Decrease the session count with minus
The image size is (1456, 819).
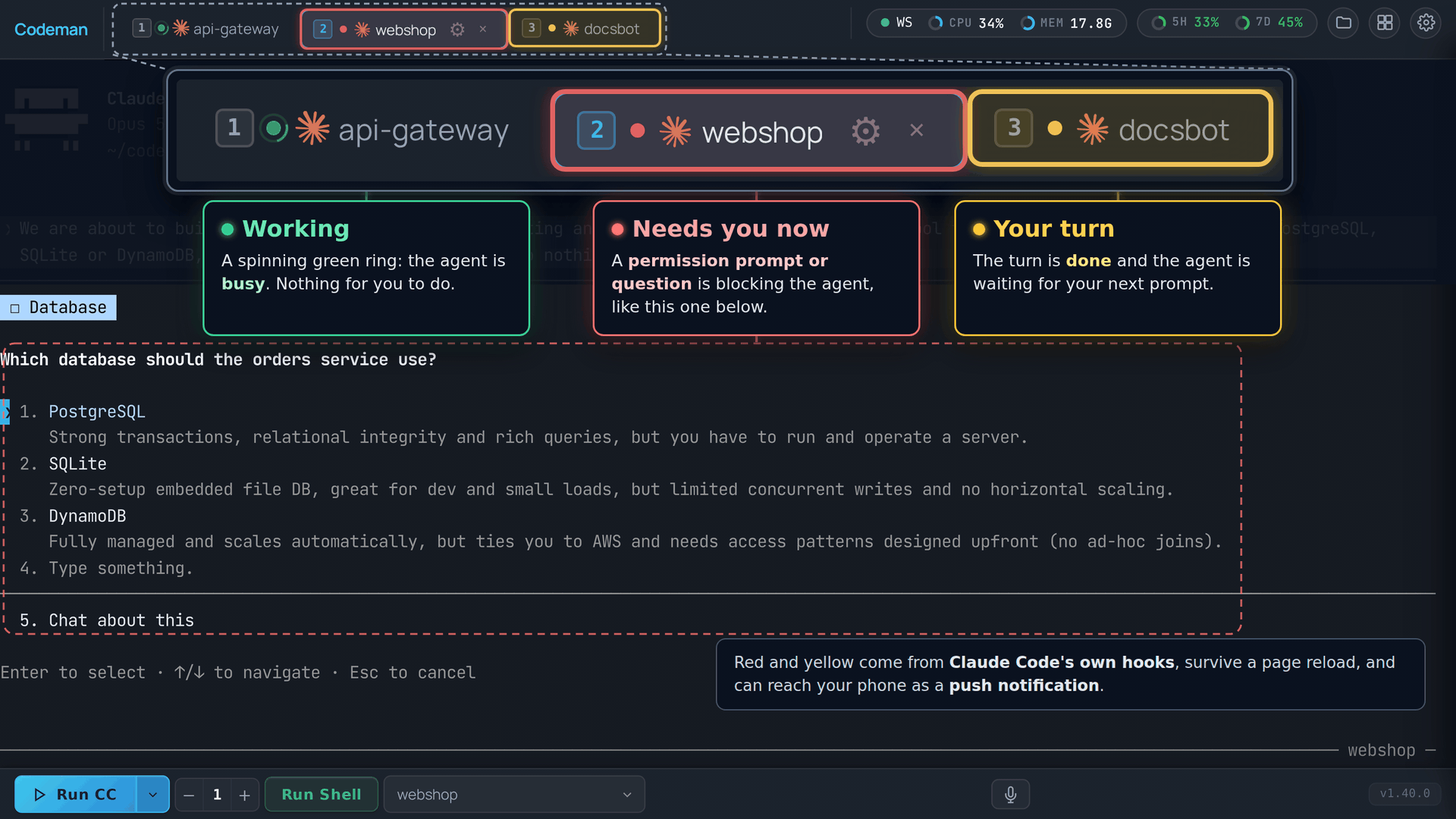(189, 795)
